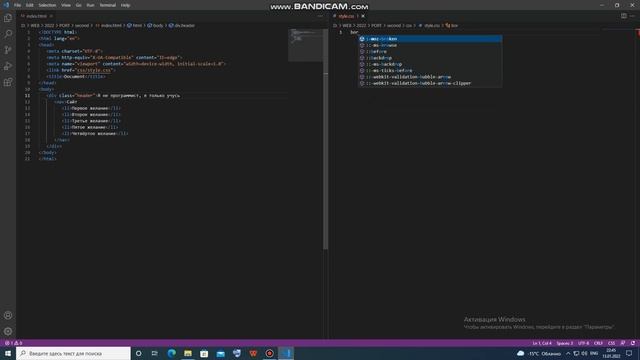The width and height of the screenshot is (640, 360).
Task: Open Task View on taskbar
Action: (155, 353)
